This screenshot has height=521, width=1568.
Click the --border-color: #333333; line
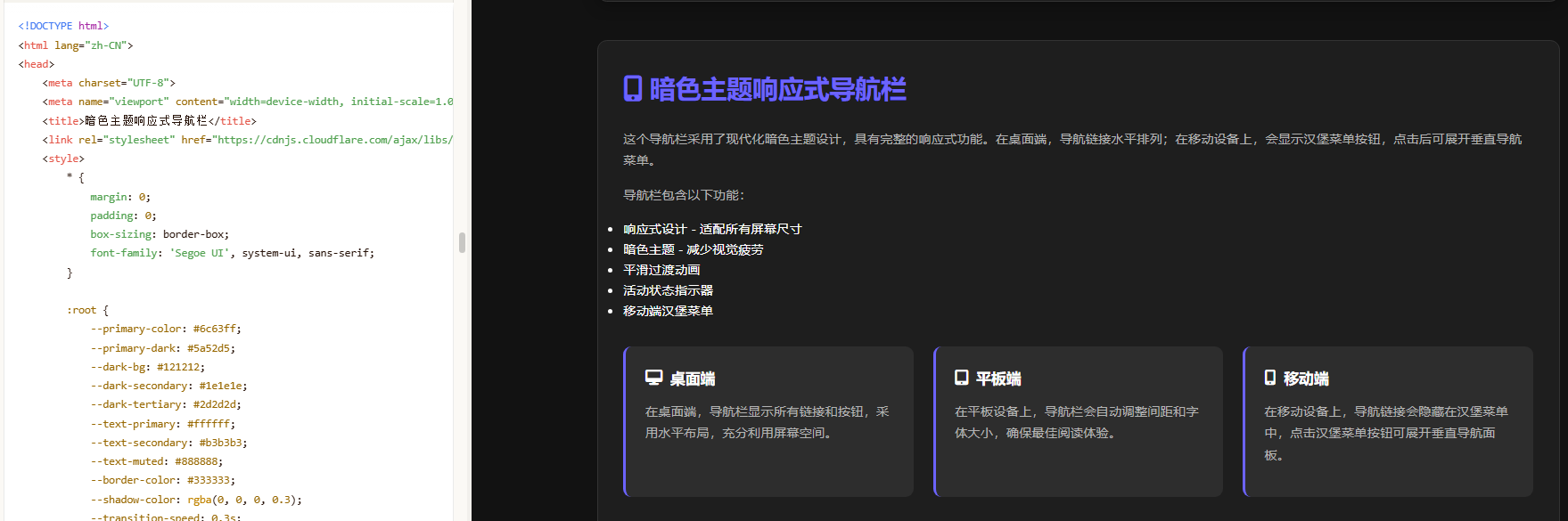[163, 480]
